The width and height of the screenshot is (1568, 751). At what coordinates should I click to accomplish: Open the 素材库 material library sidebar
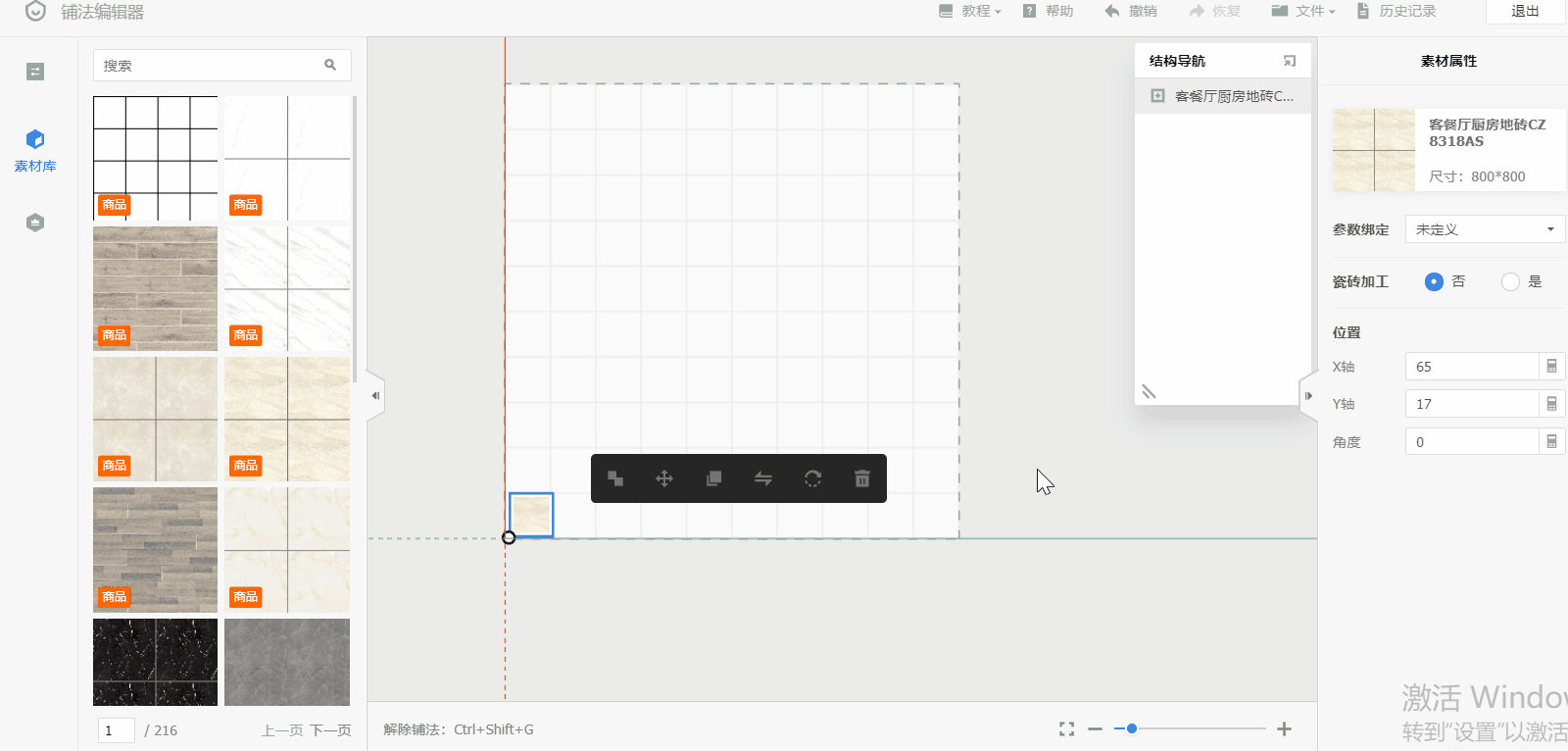coord(35,150)
